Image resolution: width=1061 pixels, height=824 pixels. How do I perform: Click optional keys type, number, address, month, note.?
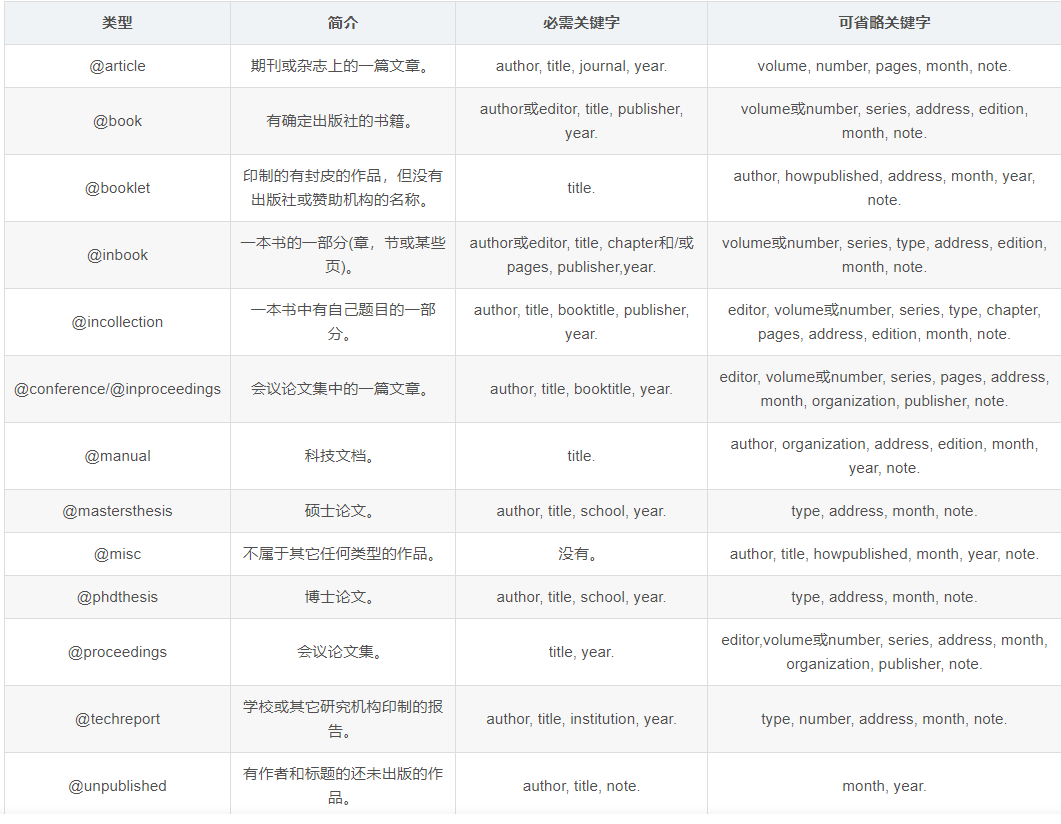(x=884, y=719)
